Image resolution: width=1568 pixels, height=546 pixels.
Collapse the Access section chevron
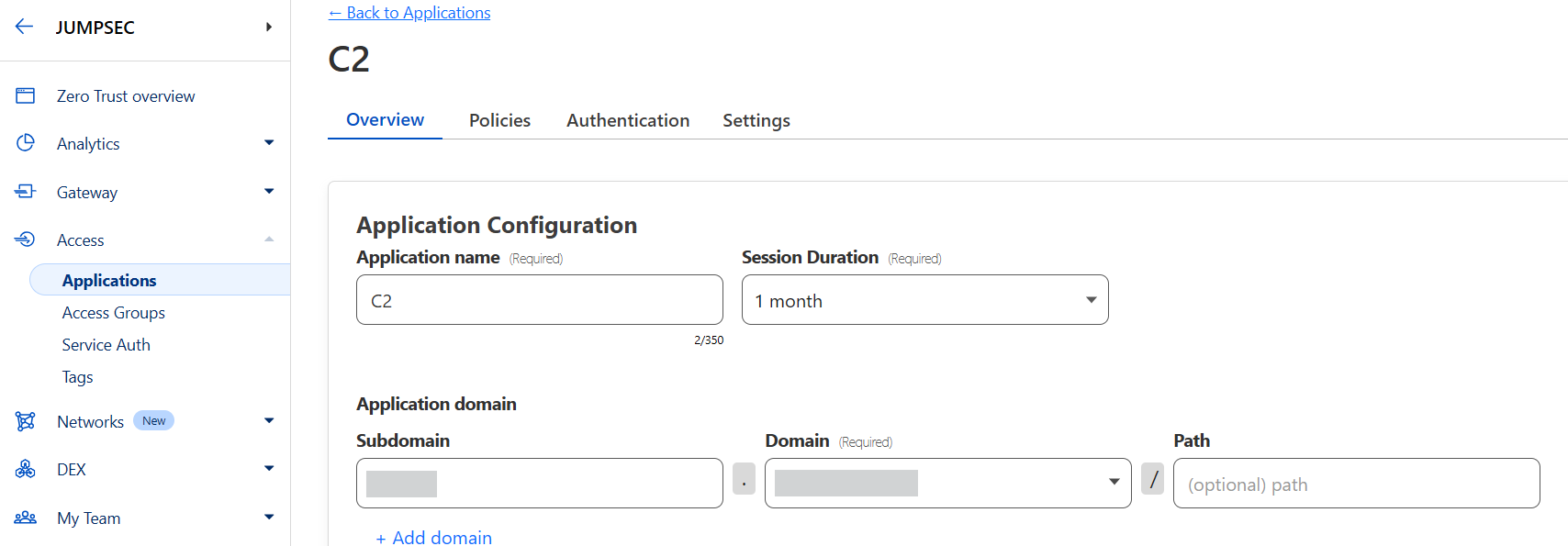click(269, 240)
